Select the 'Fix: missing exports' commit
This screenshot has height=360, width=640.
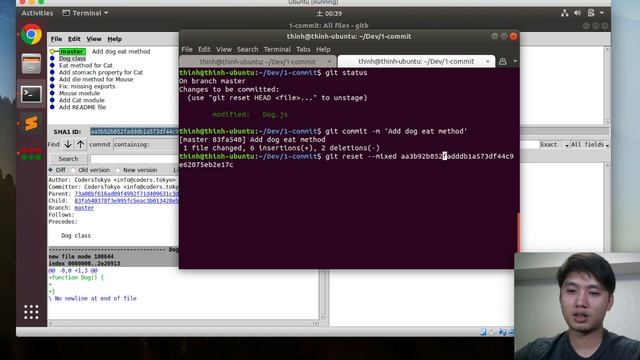87,86
